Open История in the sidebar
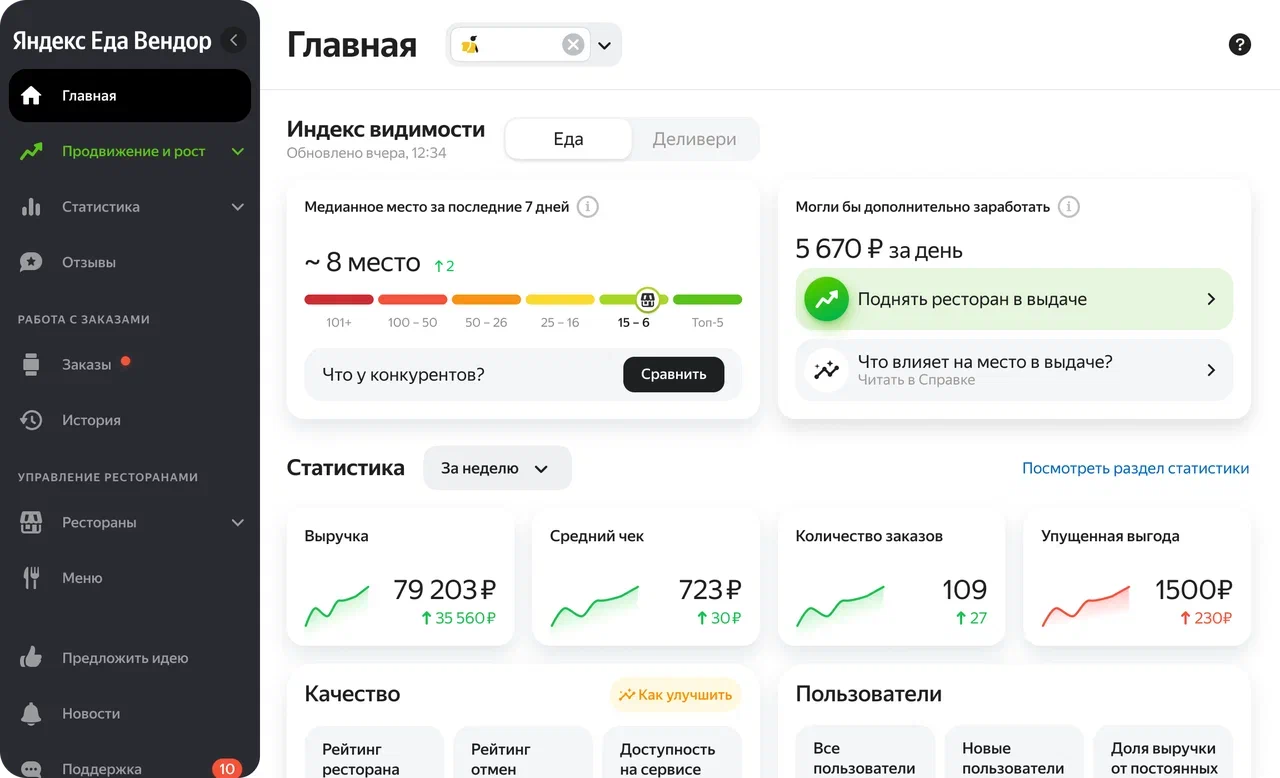The image size is (1280, 778). pyautogui.click(x=91, y=420)
